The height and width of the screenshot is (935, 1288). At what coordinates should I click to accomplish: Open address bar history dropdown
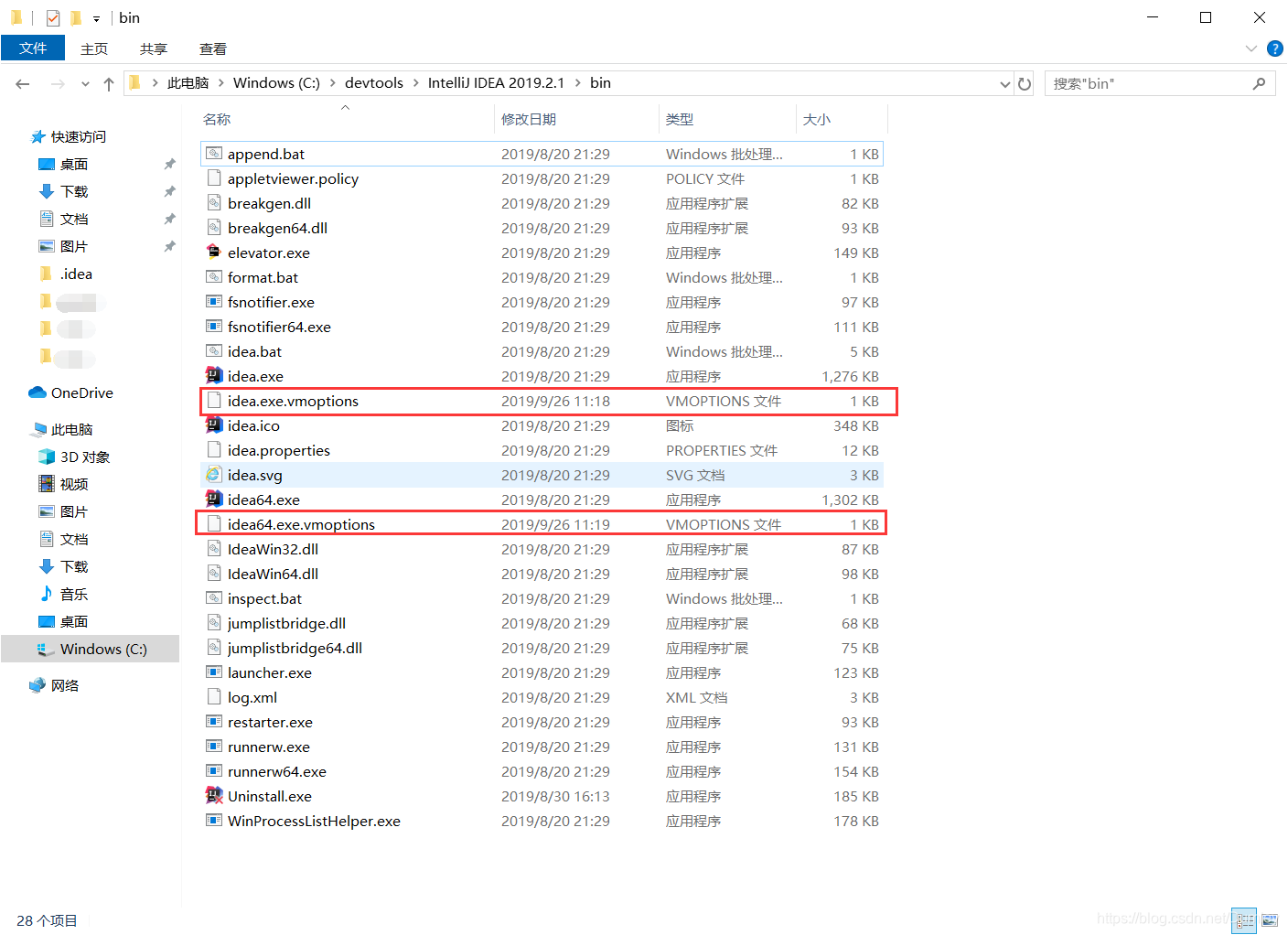[x=1005, y=84]
